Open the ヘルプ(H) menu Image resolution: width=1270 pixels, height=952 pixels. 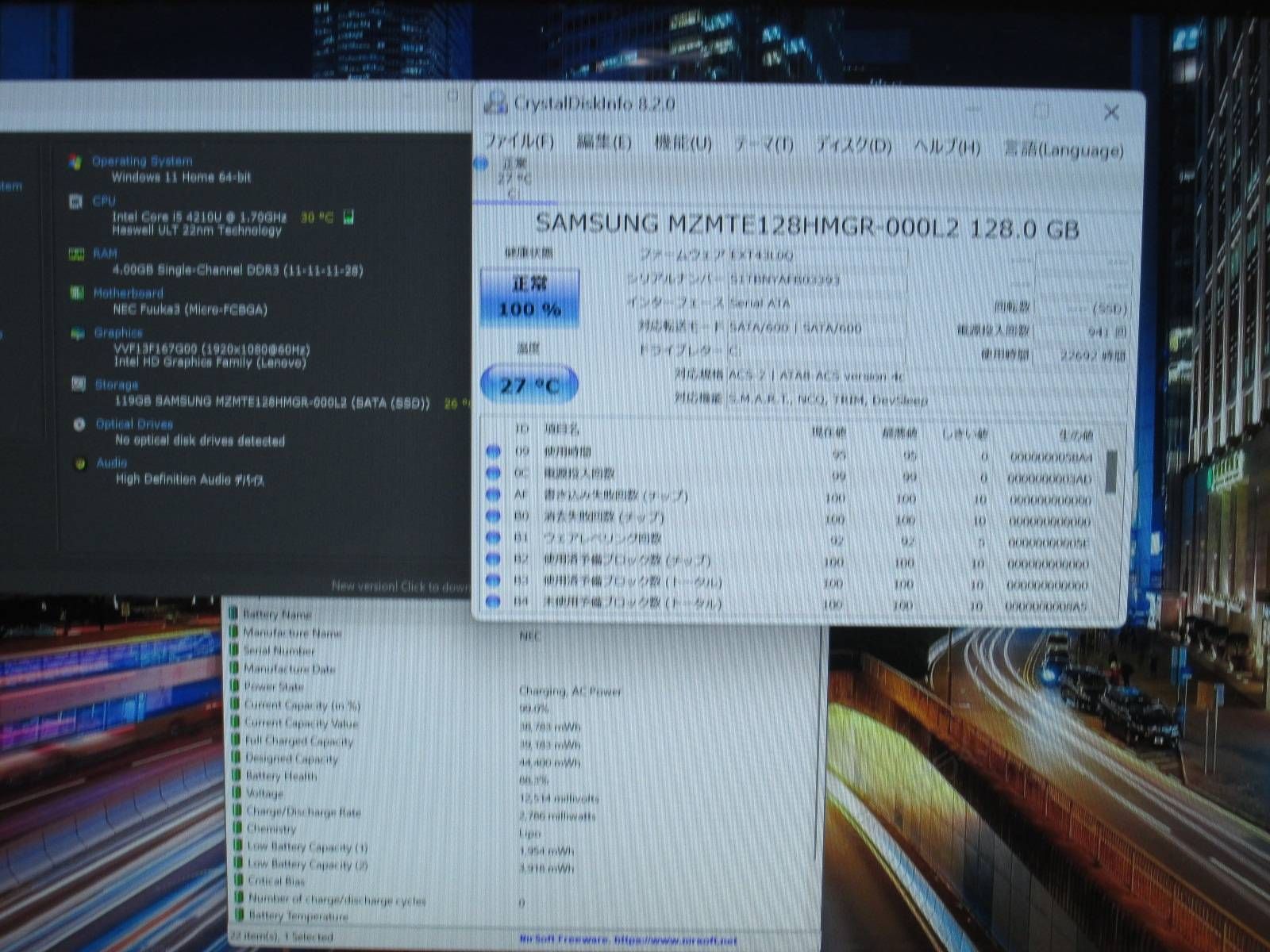click(x=947, y=148)
